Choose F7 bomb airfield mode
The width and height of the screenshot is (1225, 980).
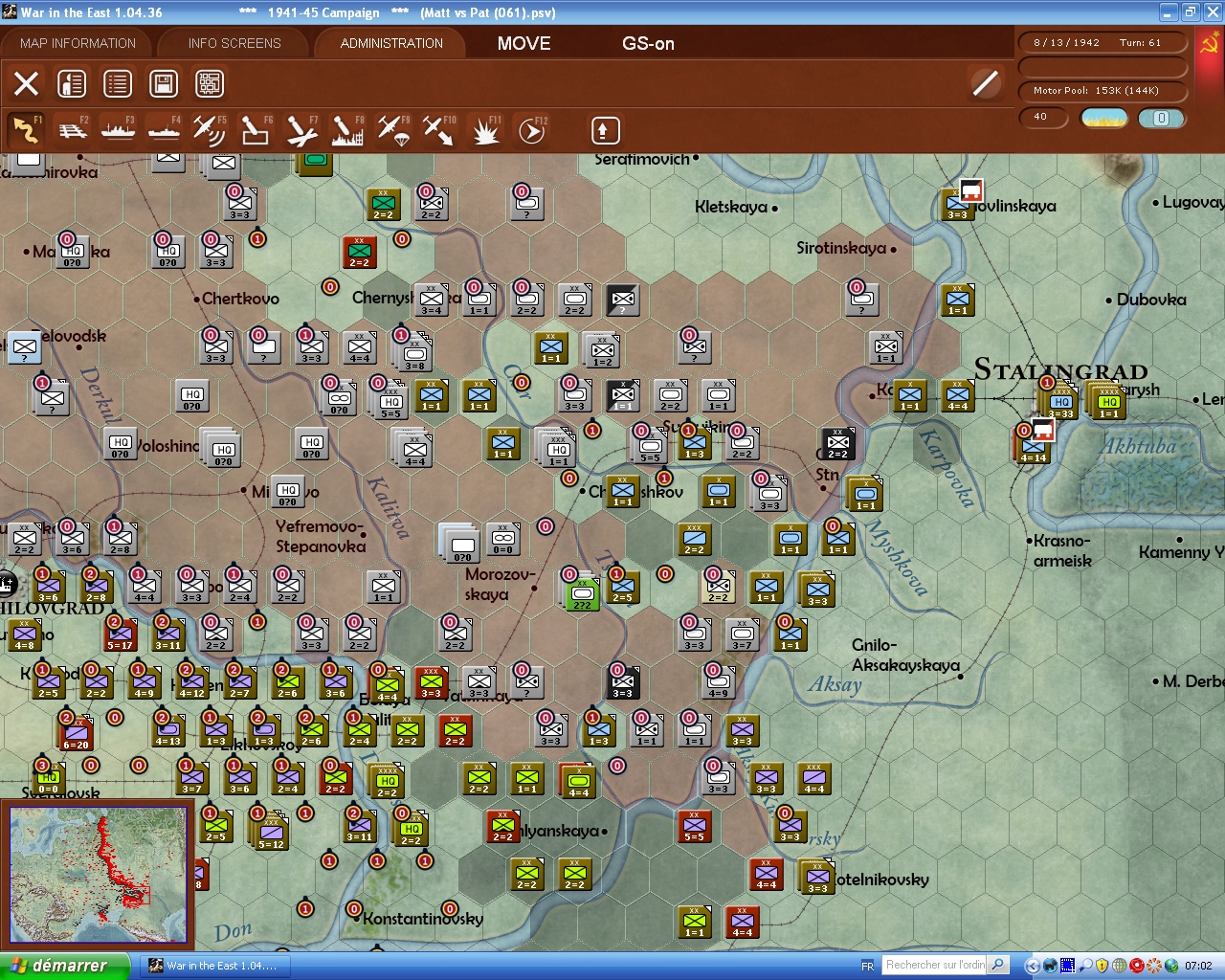pos(301,129)
